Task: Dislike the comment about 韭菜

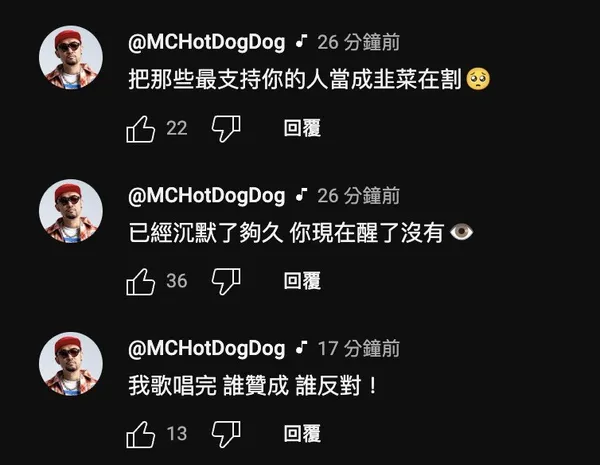Action: [226, 129]
